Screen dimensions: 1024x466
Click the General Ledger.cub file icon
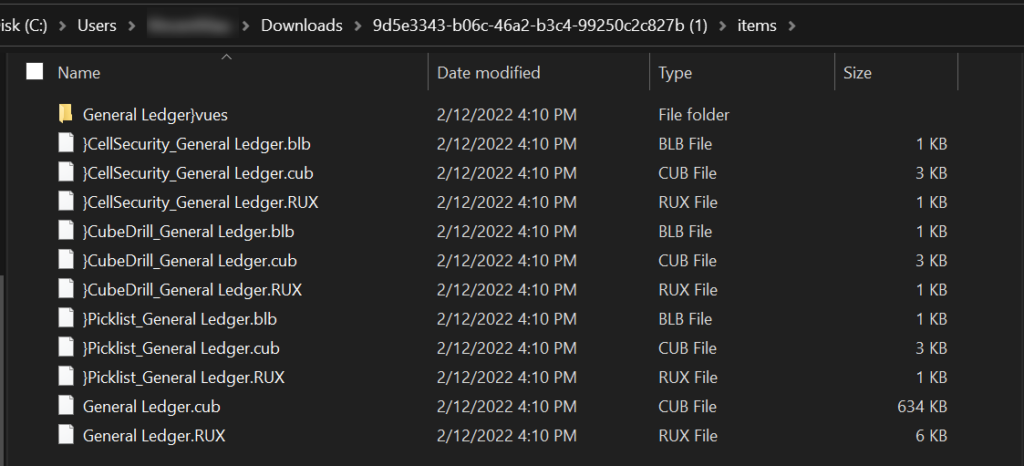coord(66,407)
